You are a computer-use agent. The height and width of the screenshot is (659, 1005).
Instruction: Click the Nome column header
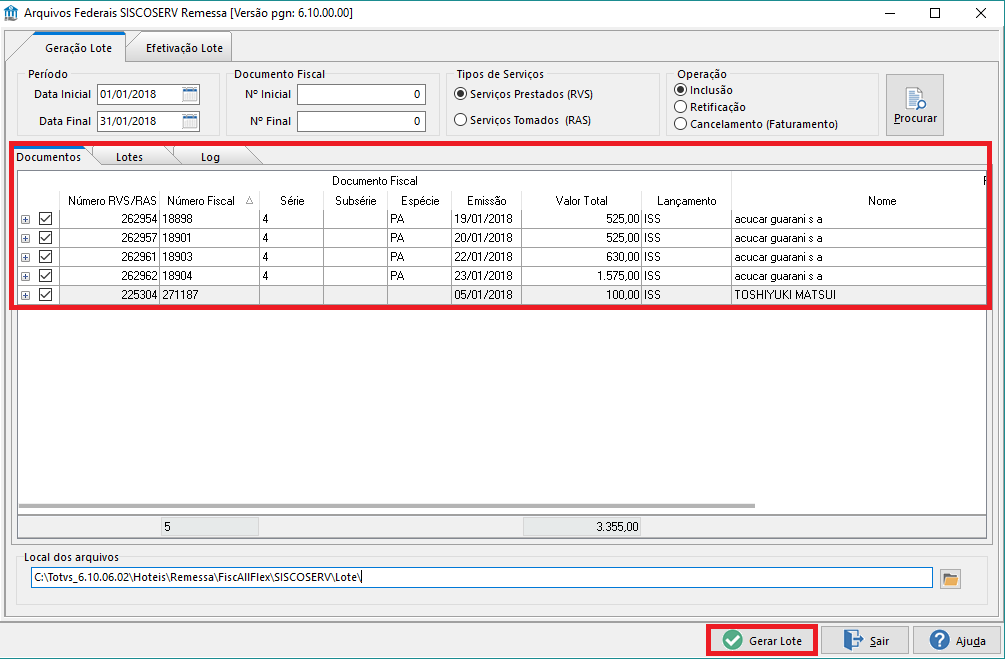click(x=859, y=201)
